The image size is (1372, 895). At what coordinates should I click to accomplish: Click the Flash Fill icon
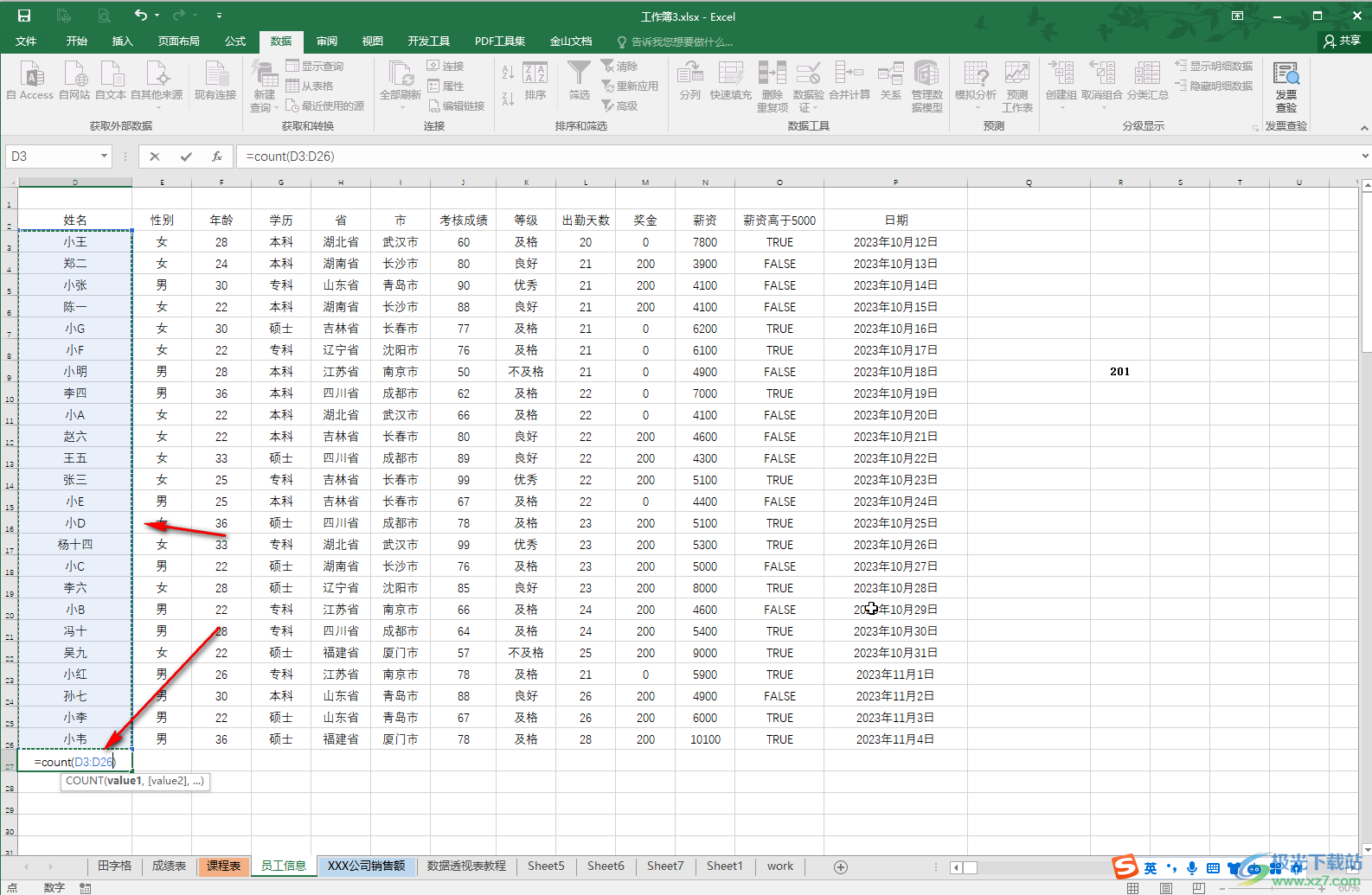[731, 74]
